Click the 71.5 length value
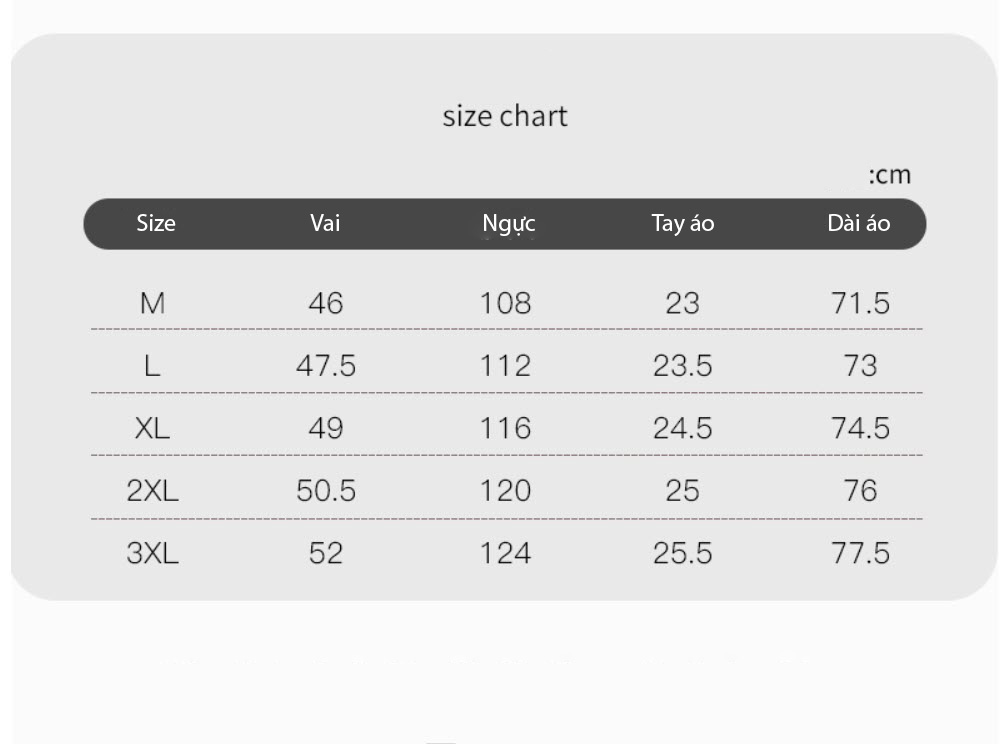Screen dimensions: 1008x744 [x=861, y=303]
